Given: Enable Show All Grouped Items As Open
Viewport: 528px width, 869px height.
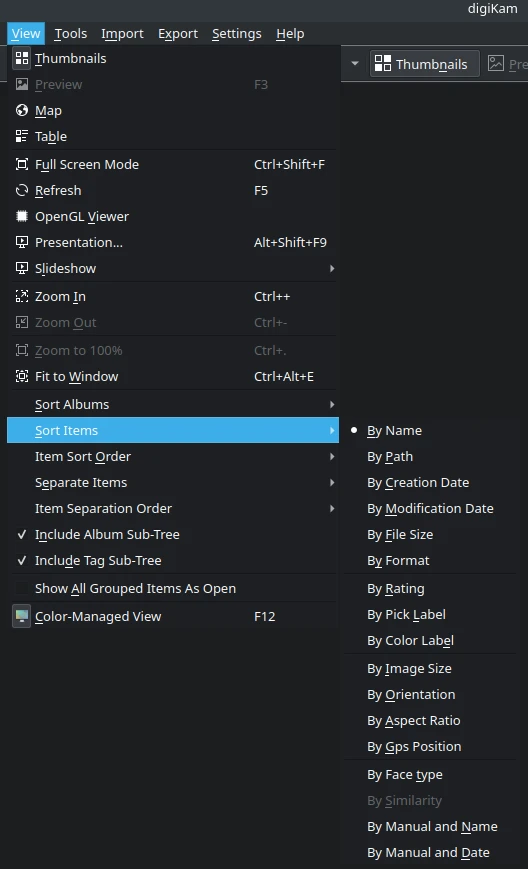Looking at the screenshot, I should [x=22, y=589].
